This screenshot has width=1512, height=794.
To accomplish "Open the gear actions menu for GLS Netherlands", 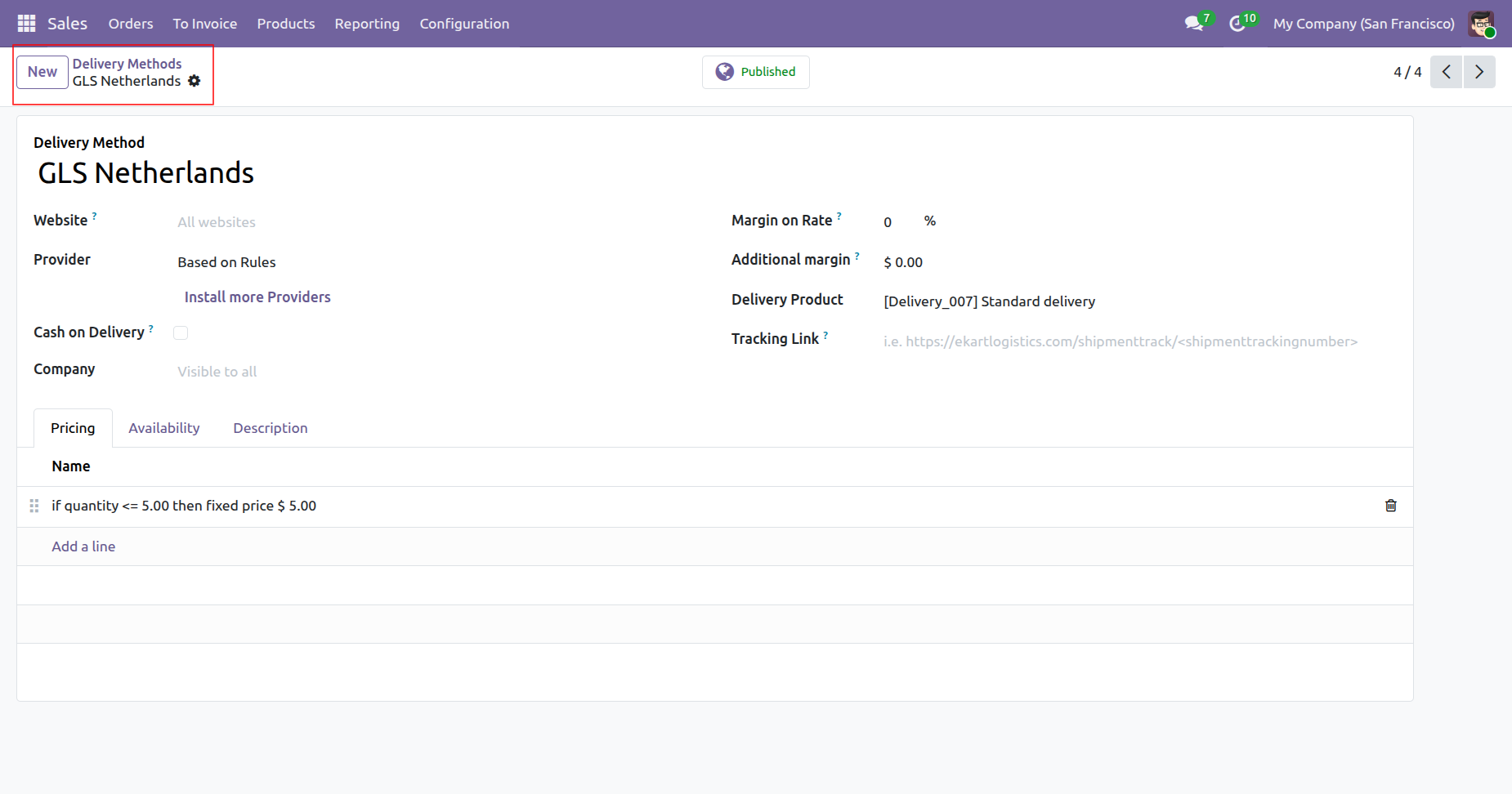I will (195, 81).
